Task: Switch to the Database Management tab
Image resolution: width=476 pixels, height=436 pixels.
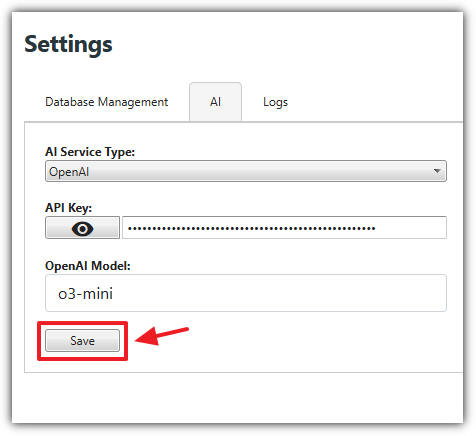Action: [x=107, y=102]
